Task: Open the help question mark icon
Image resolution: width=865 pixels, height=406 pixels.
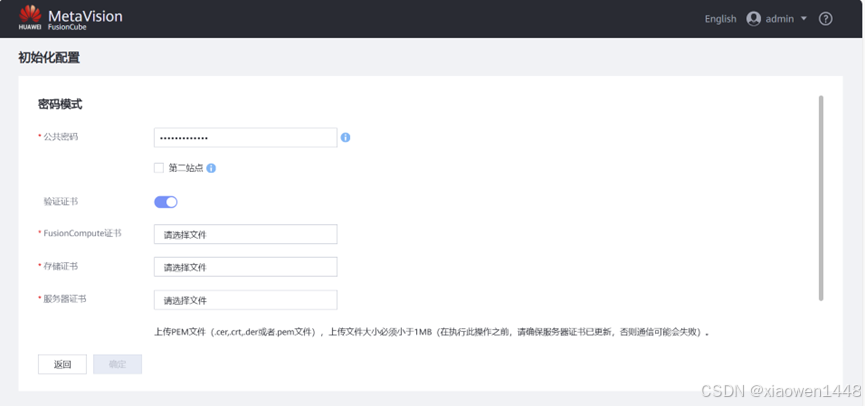Action: 825,19
